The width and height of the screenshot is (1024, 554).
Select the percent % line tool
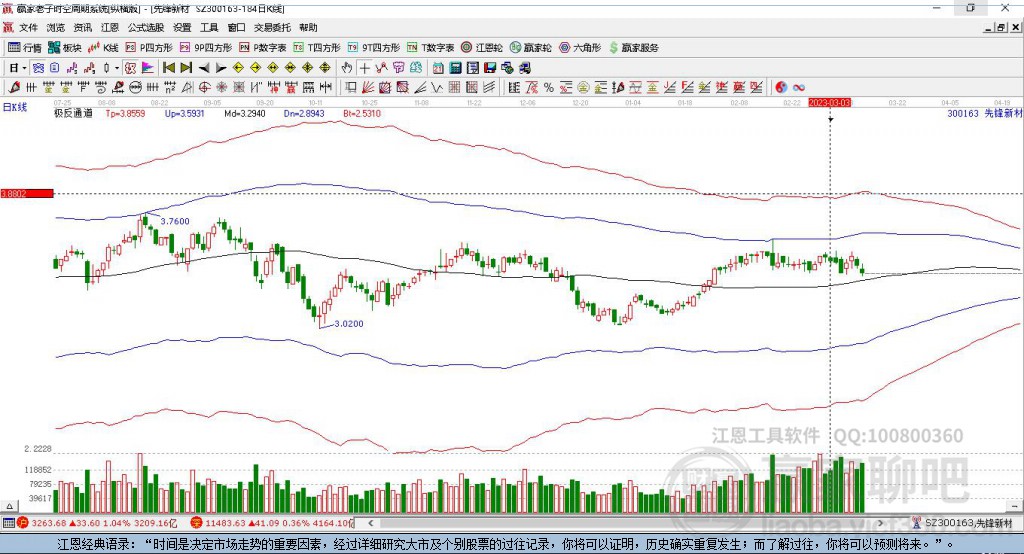click(549, 87)
